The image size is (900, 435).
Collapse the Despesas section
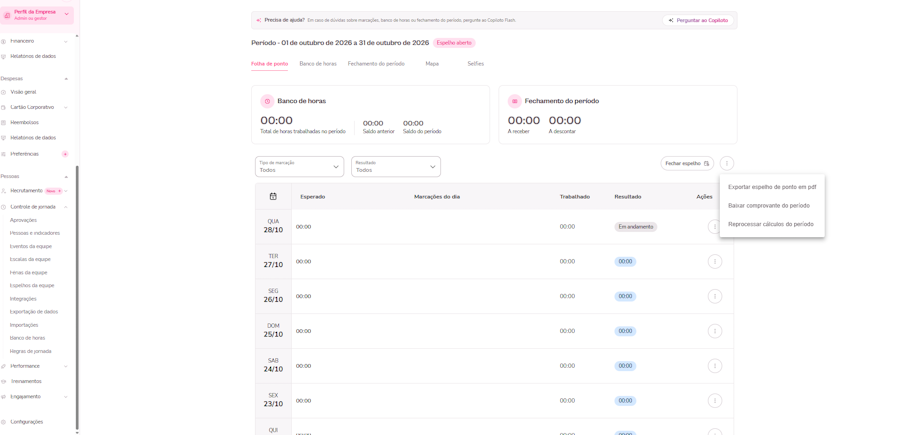(x=66, y=79)
